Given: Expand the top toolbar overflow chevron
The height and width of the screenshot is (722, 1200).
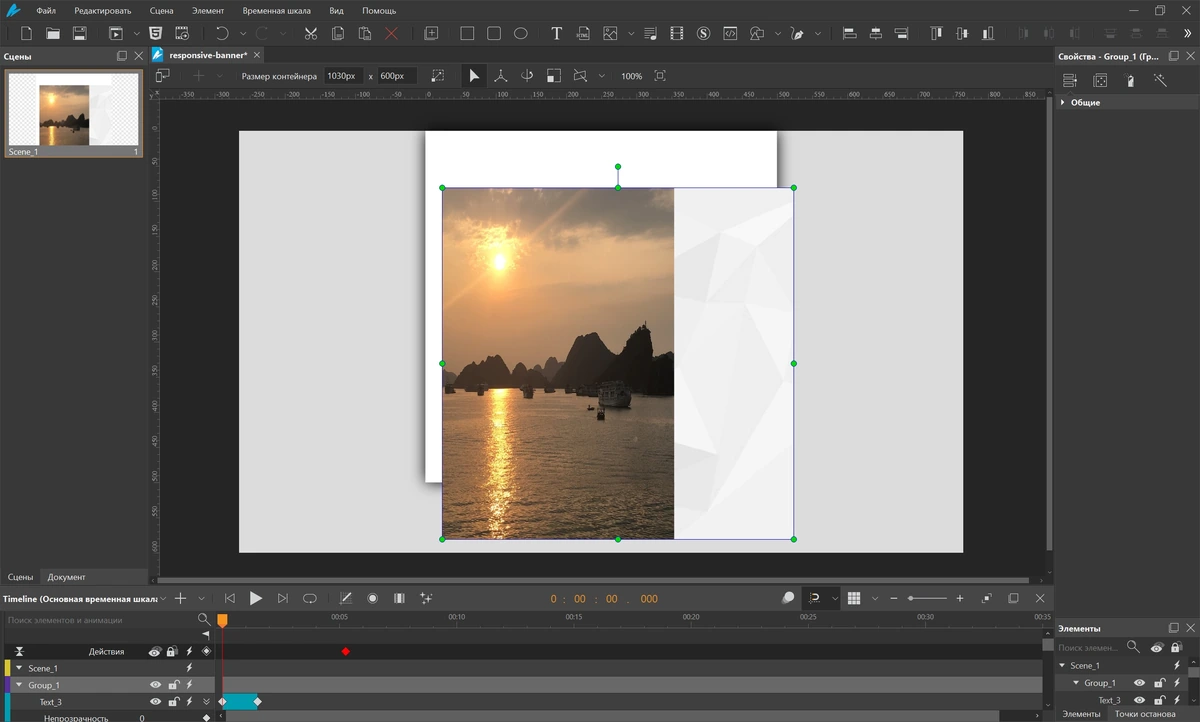Looking at the screenshot, I should click(1187, 34).
